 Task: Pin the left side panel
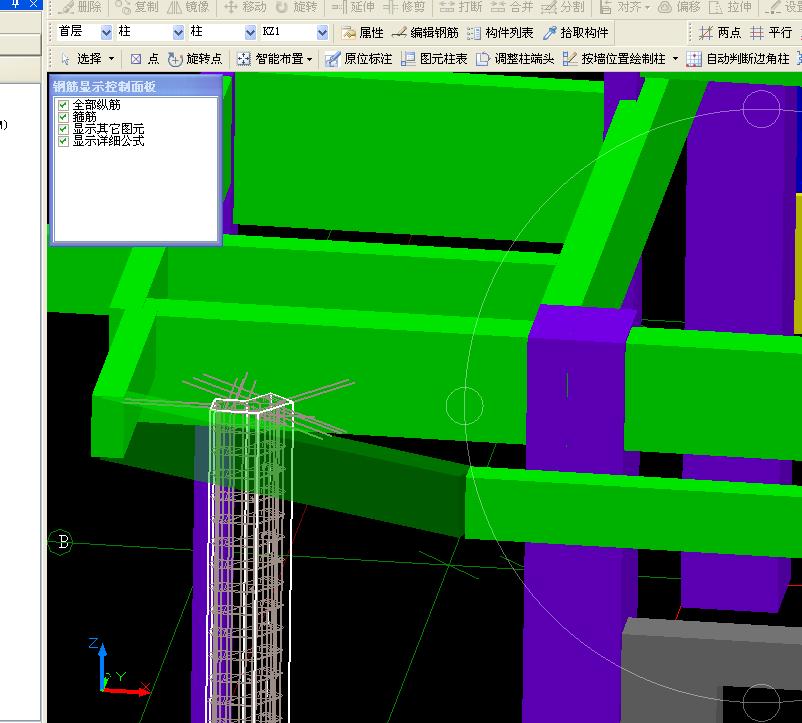point(15,4)
